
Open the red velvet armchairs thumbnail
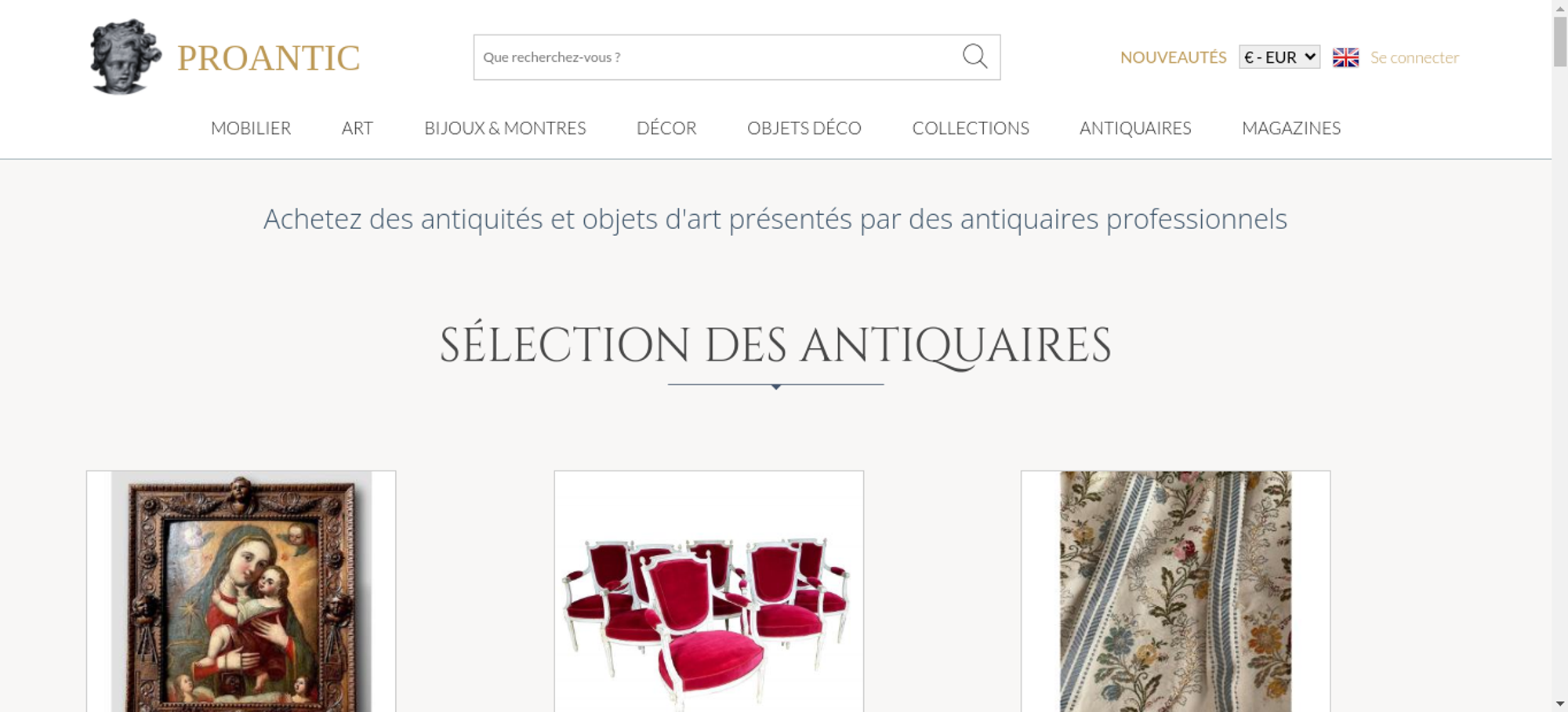(x=709, y=591)
